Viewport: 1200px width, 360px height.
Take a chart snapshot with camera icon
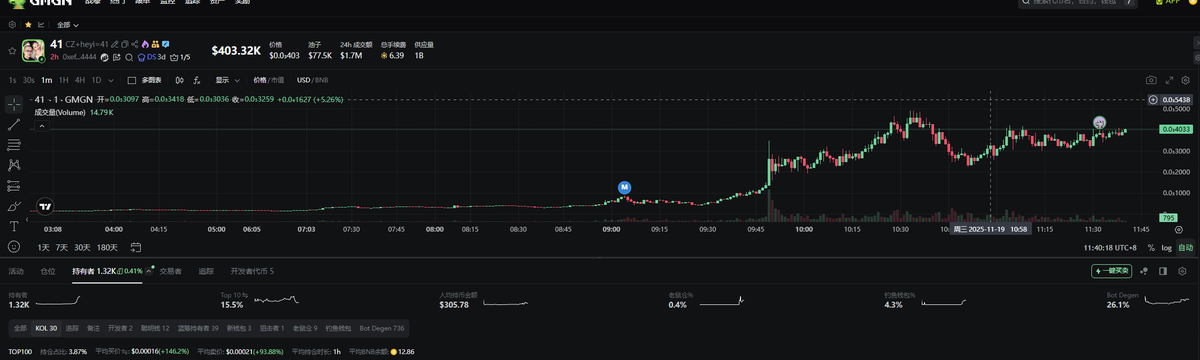click(1152, 80)
